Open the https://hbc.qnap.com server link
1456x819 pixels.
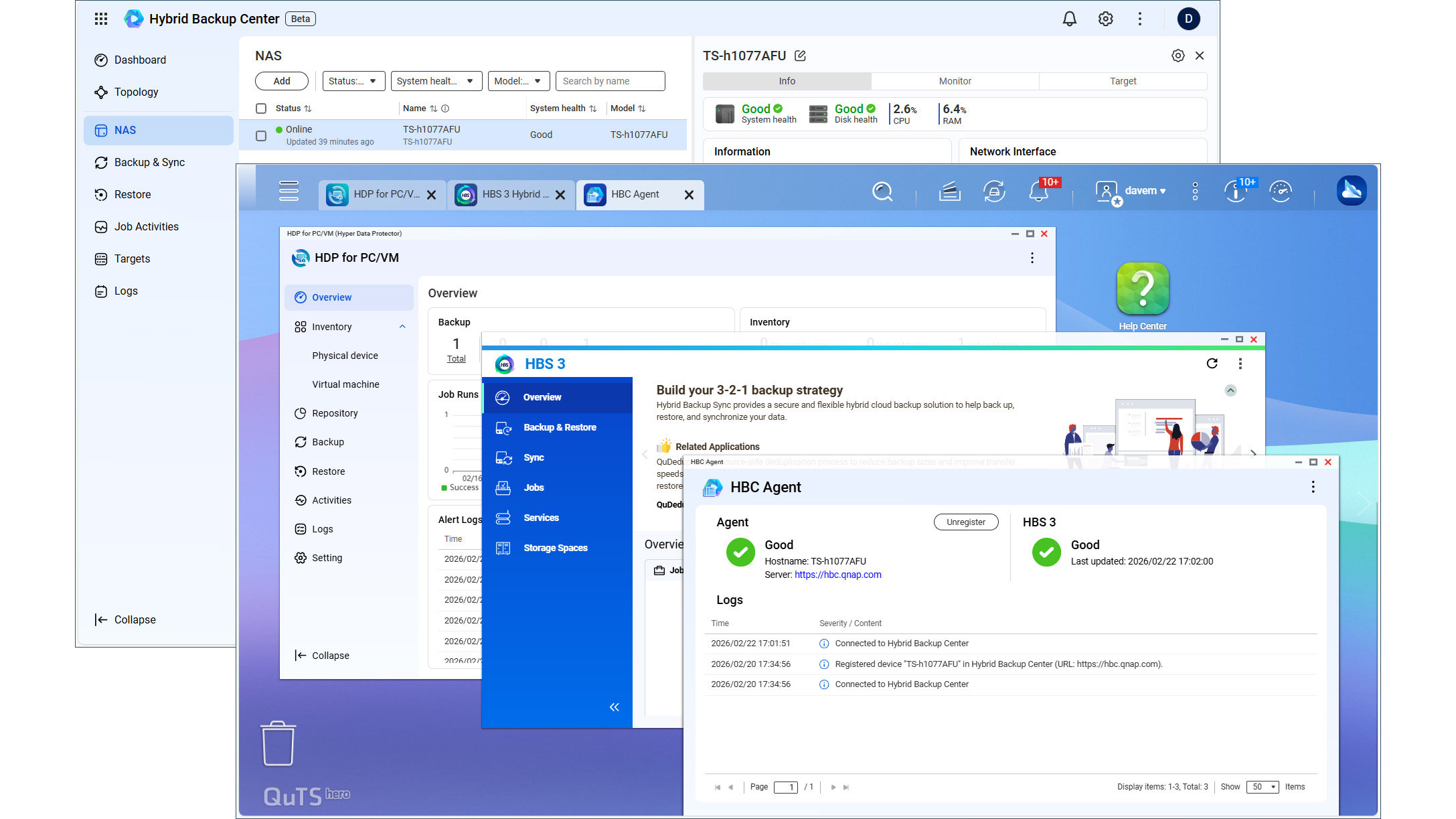click(x=837, y=575)
